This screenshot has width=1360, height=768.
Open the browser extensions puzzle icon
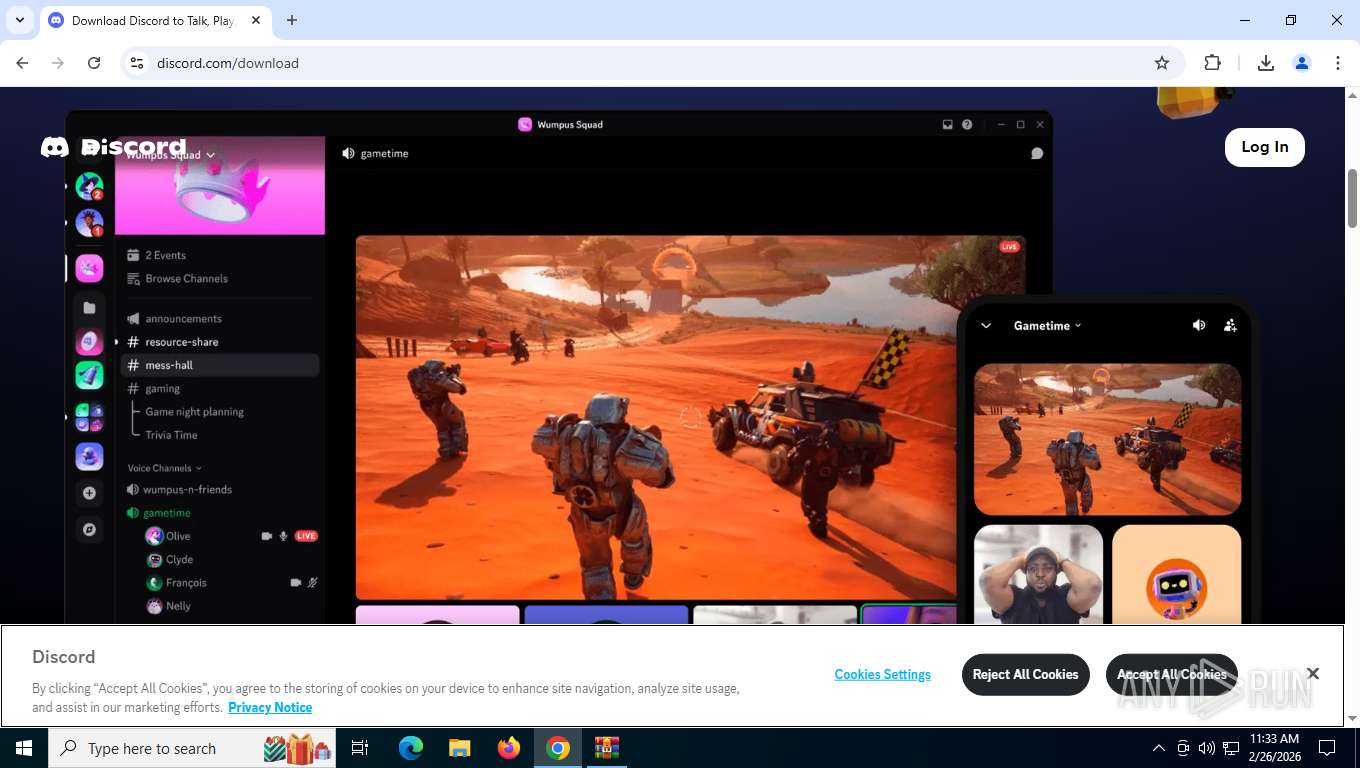[x=1213, y=63]
